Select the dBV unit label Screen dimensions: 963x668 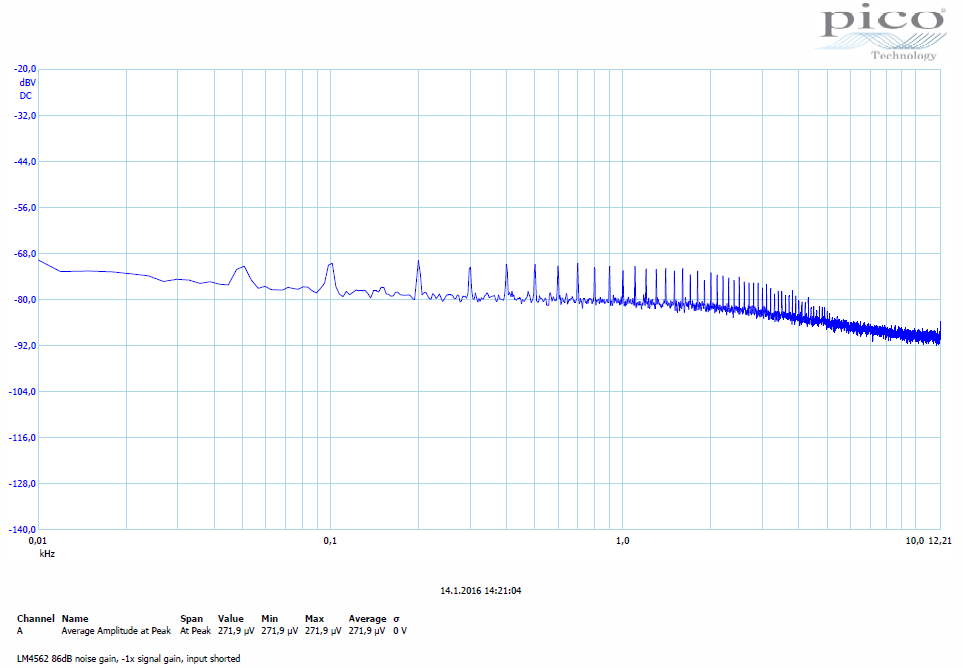click(x=27, y=82)
